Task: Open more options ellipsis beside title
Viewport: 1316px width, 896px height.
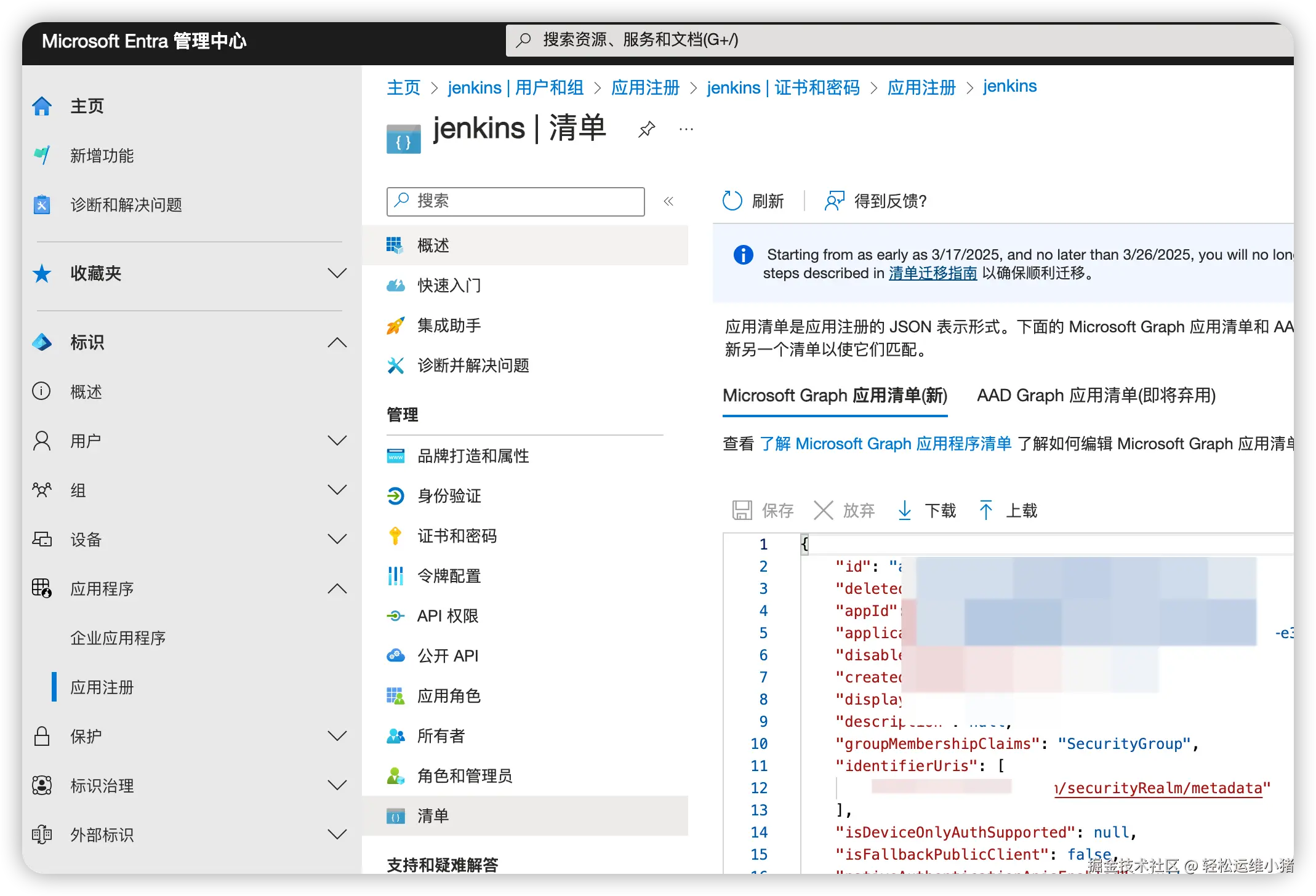Action: pyautogui.click(x=686, y=129)
